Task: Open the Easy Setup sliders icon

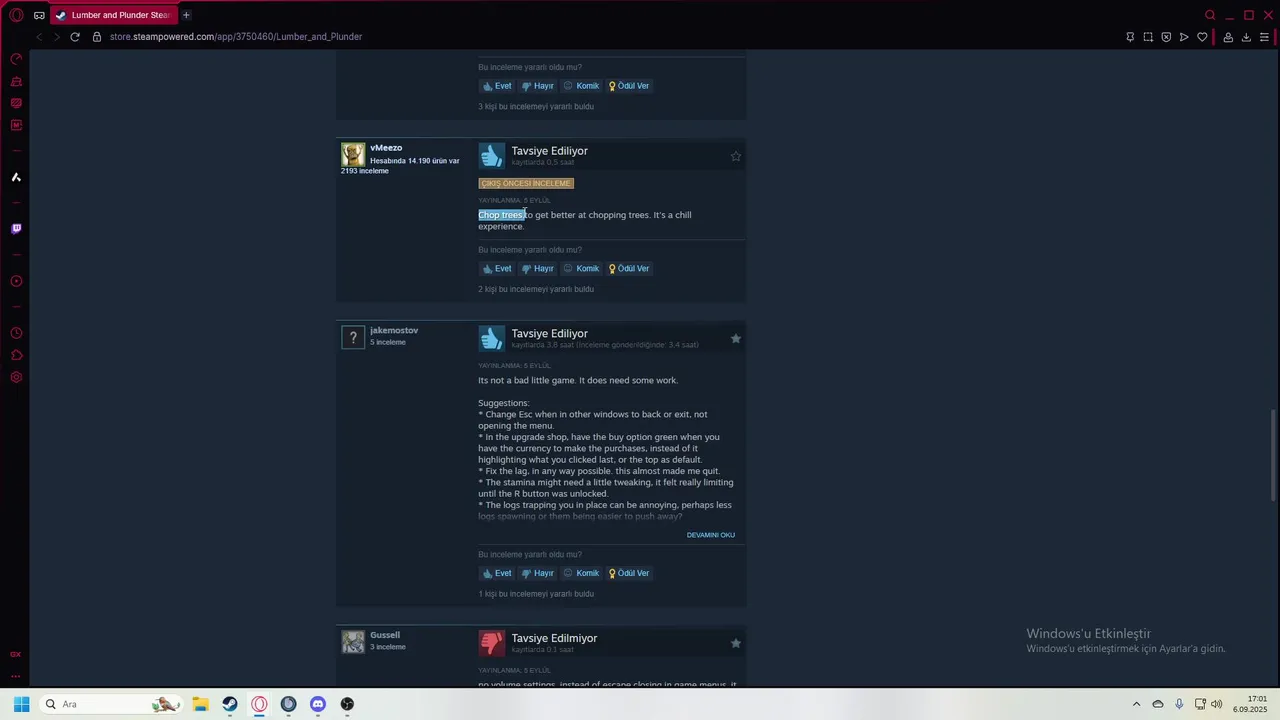Action: [x=1264, y=37]
